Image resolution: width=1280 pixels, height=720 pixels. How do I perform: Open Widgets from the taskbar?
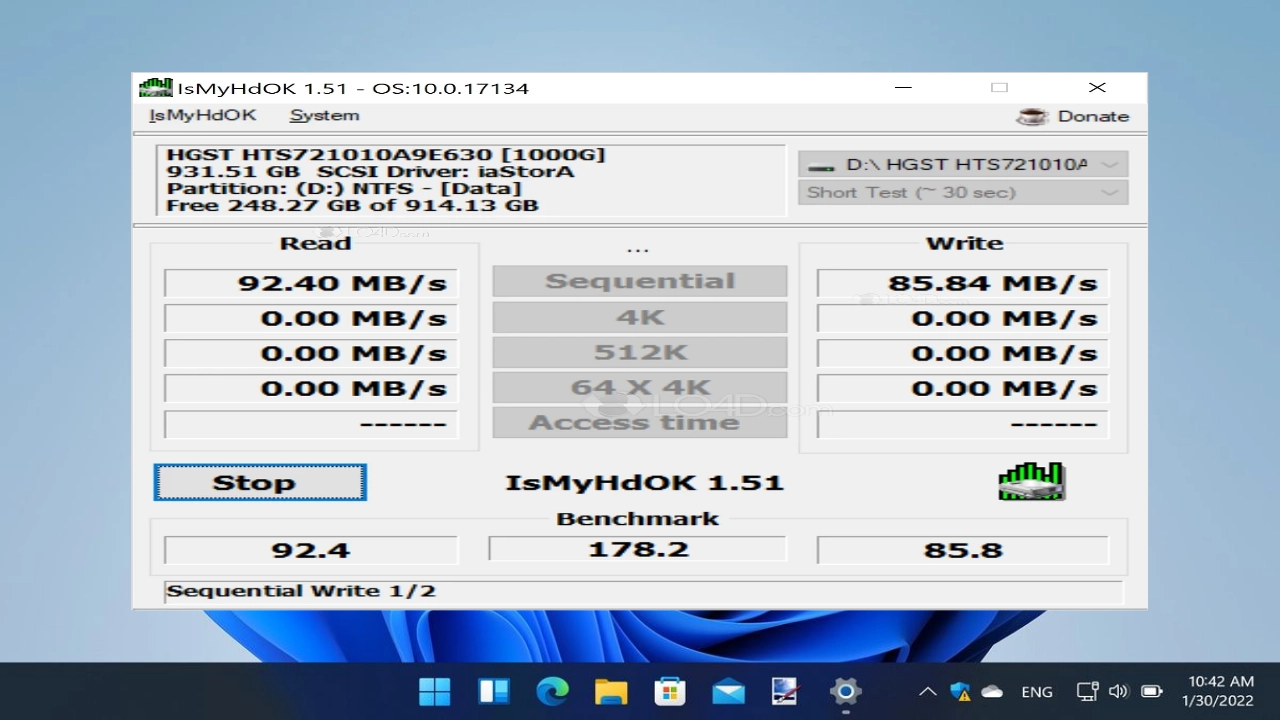click(x=494, y=691)
